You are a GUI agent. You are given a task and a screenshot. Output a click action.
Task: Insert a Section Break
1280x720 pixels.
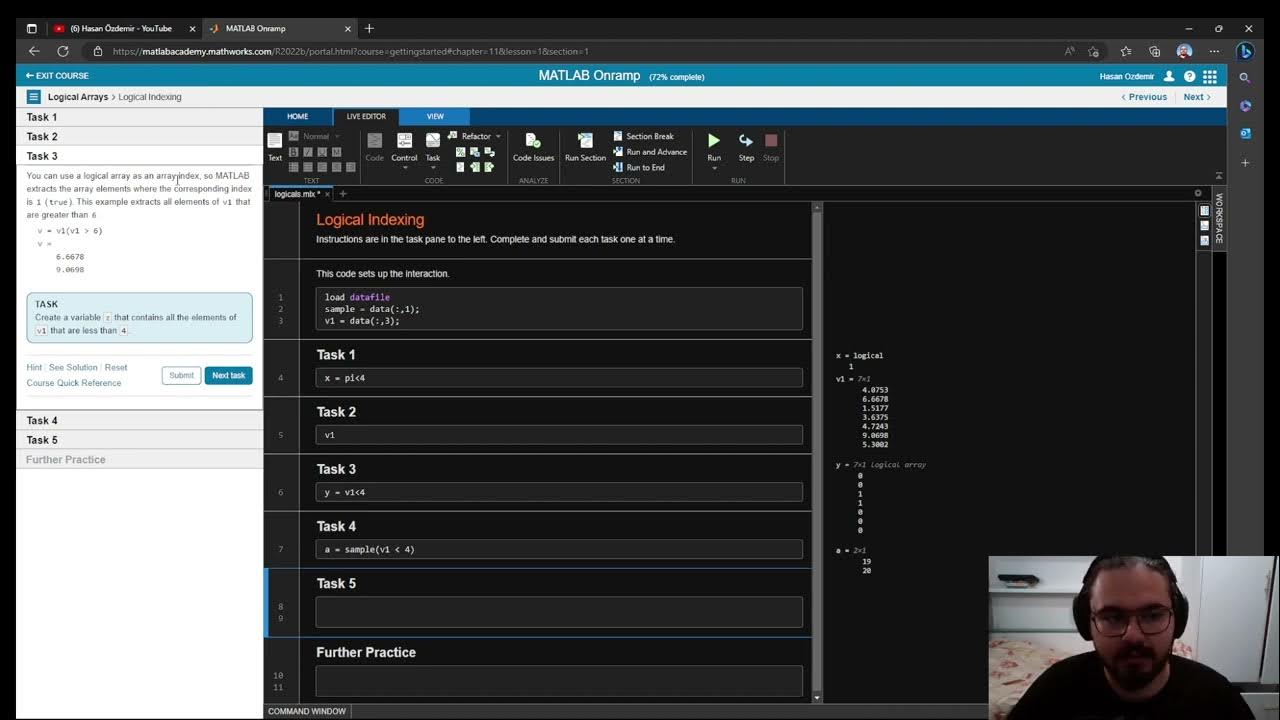point(643,136)
